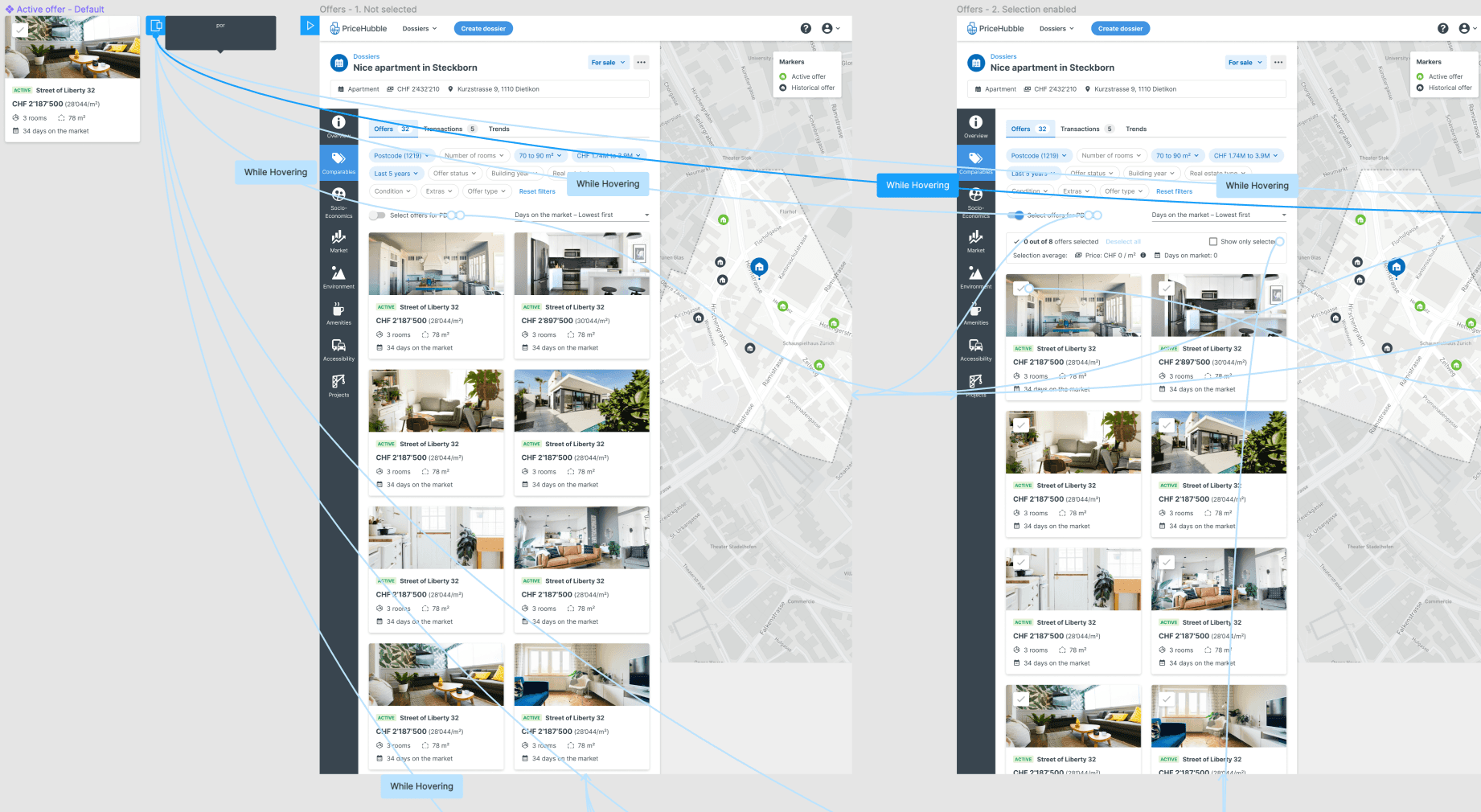Screen dimensions: 1481x812
Task: Expand Number of rooms filter in Not selected frame
Action: click(x=474, y=156)
